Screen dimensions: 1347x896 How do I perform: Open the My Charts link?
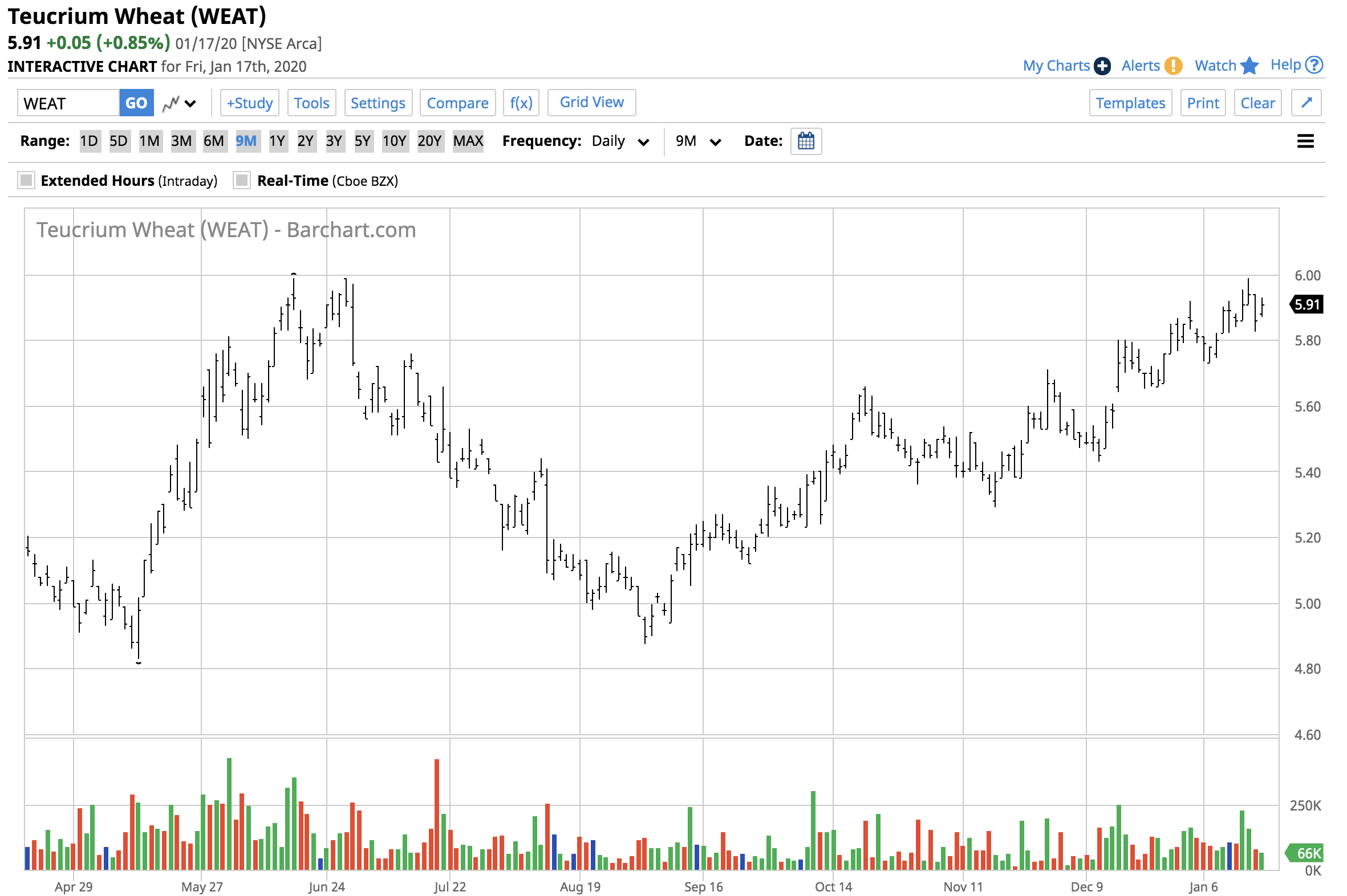tap(1056, 66)
